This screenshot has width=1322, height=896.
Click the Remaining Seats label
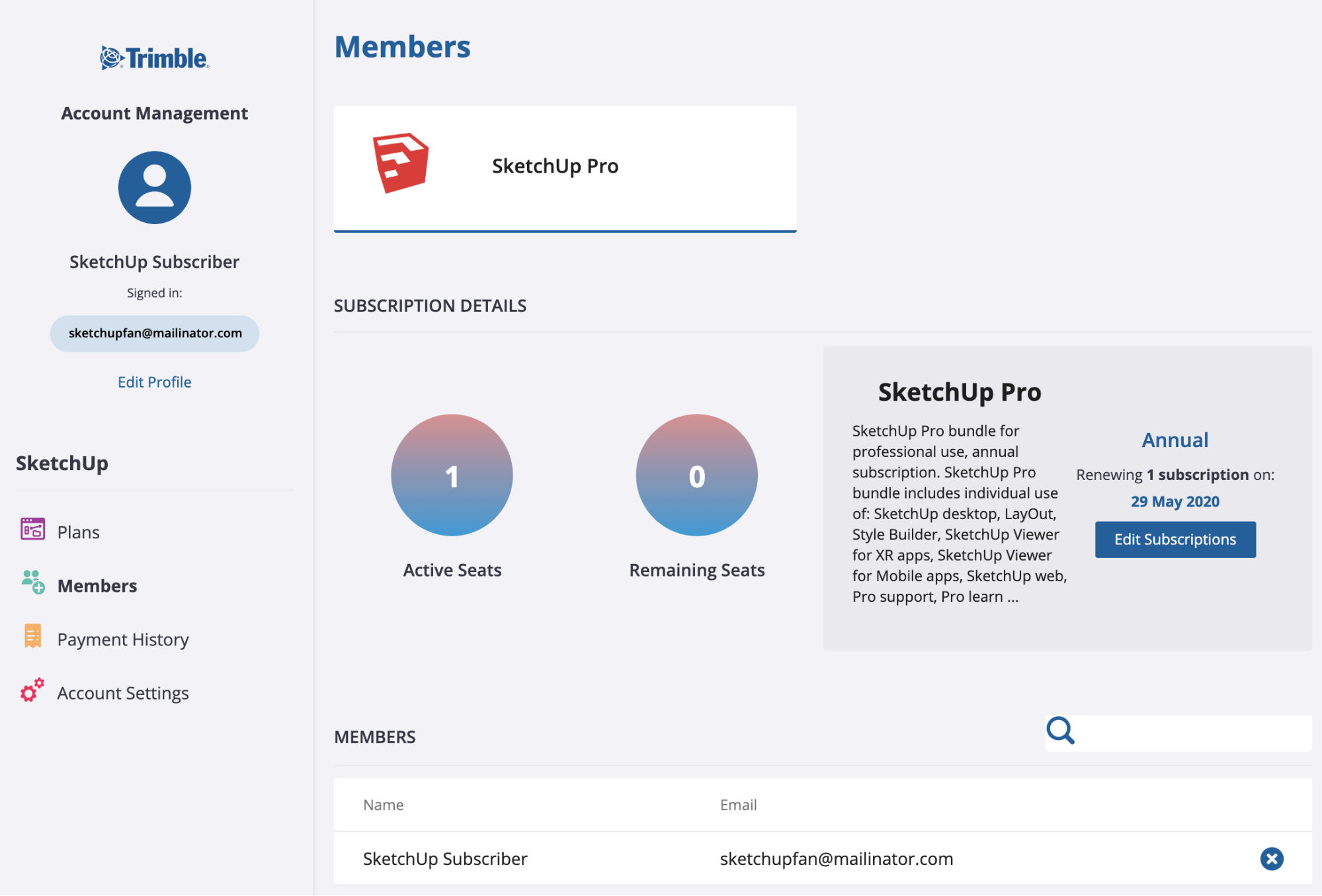point(696,570)
